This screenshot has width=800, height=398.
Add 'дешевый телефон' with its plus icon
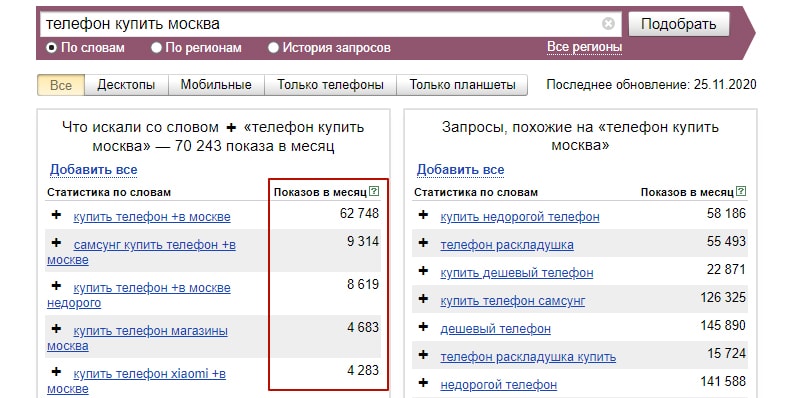[x=423, y=327]
